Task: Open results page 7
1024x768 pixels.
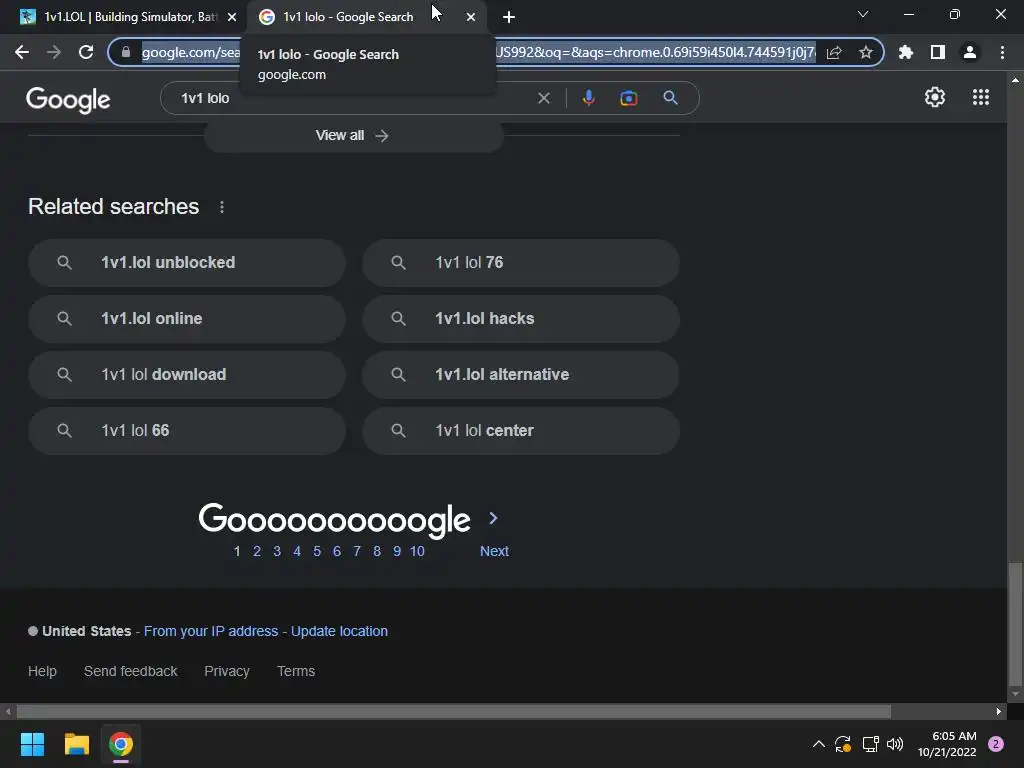Action: [x=357, y=551]
